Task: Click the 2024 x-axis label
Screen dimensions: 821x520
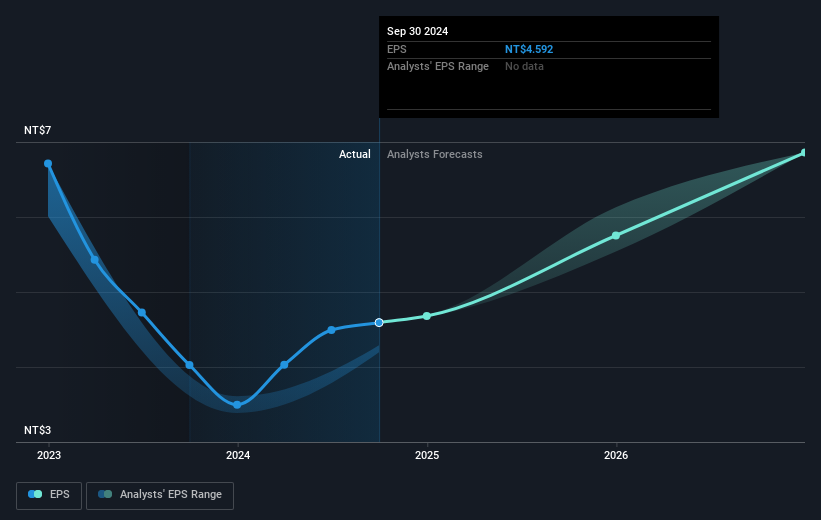Action: 238,456
